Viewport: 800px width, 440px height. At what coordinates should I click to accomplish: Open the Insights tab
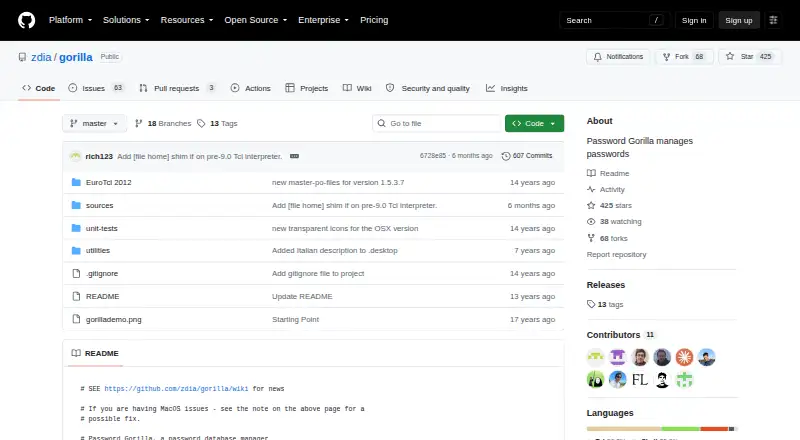507,88
